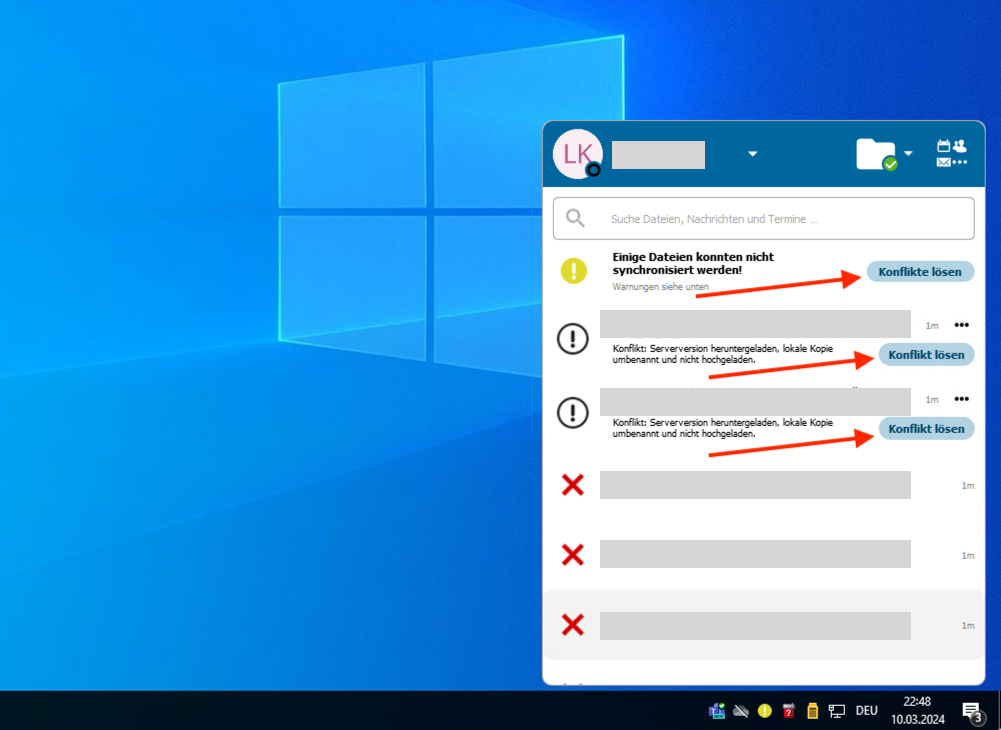This screenshot has width=1001, height=730.
Task: Click the yellow sync warning icon in the panel
Action: pyautogui.click(x=573, y=271)
